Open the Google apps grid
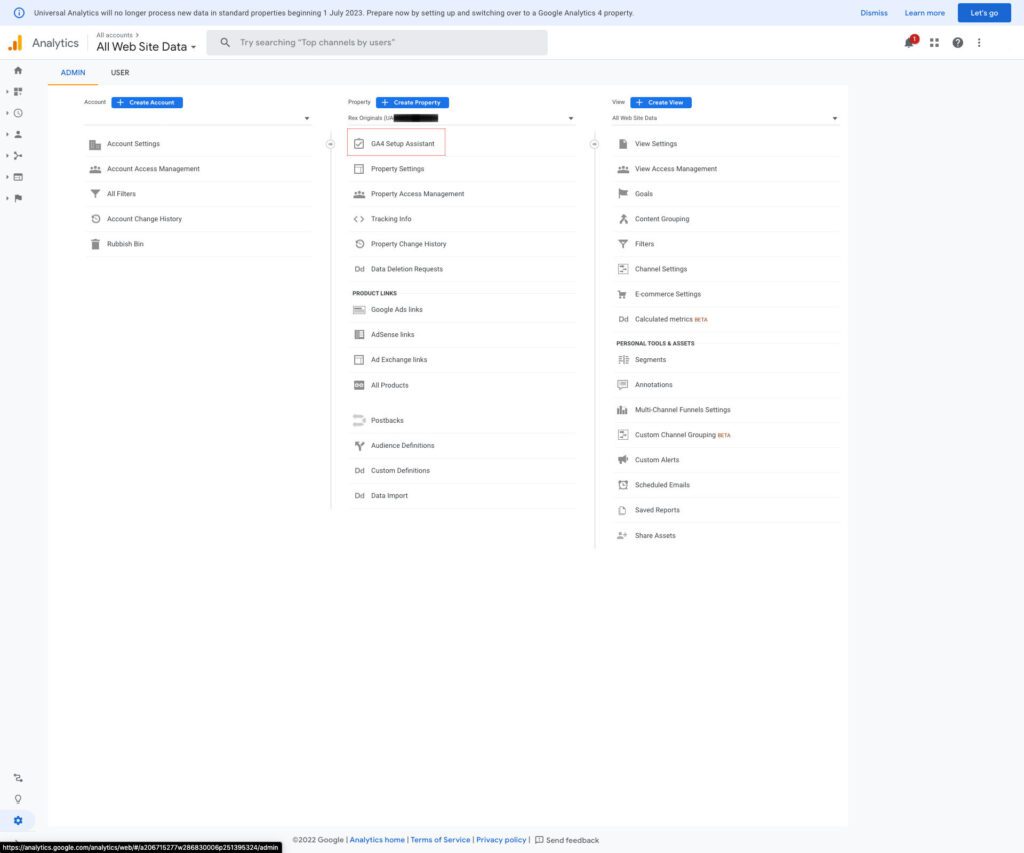Viewport: 1024px width, 853px height. 934,42
